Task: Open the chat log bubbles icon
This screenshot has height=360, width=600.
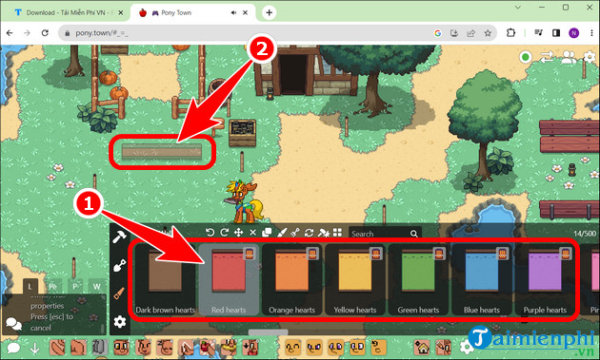Action: [x=14, y=324]
